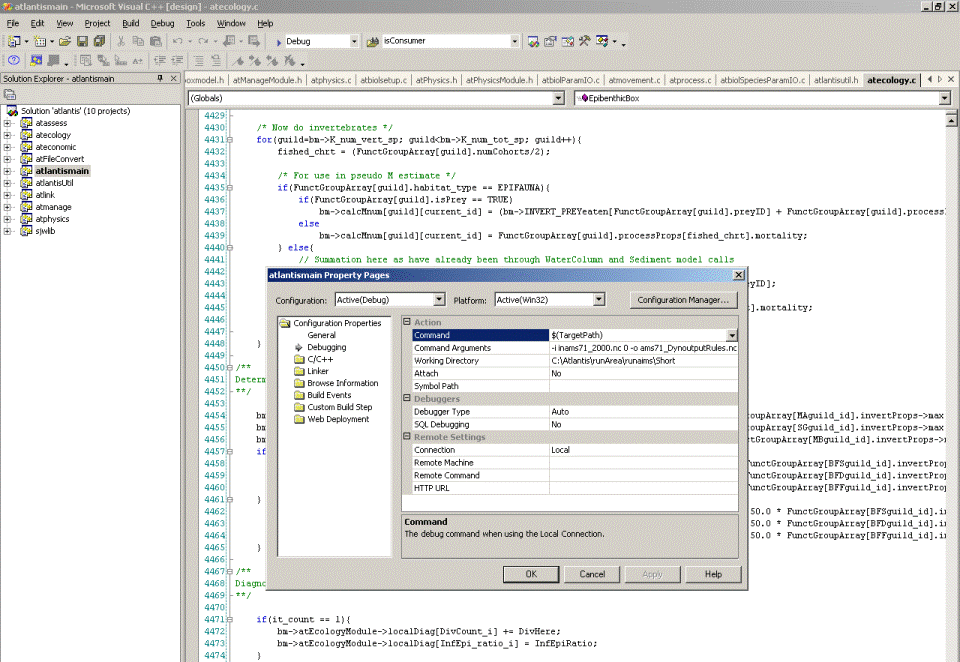Open the C/C++ folder in Property Pages

pos(319,359)
